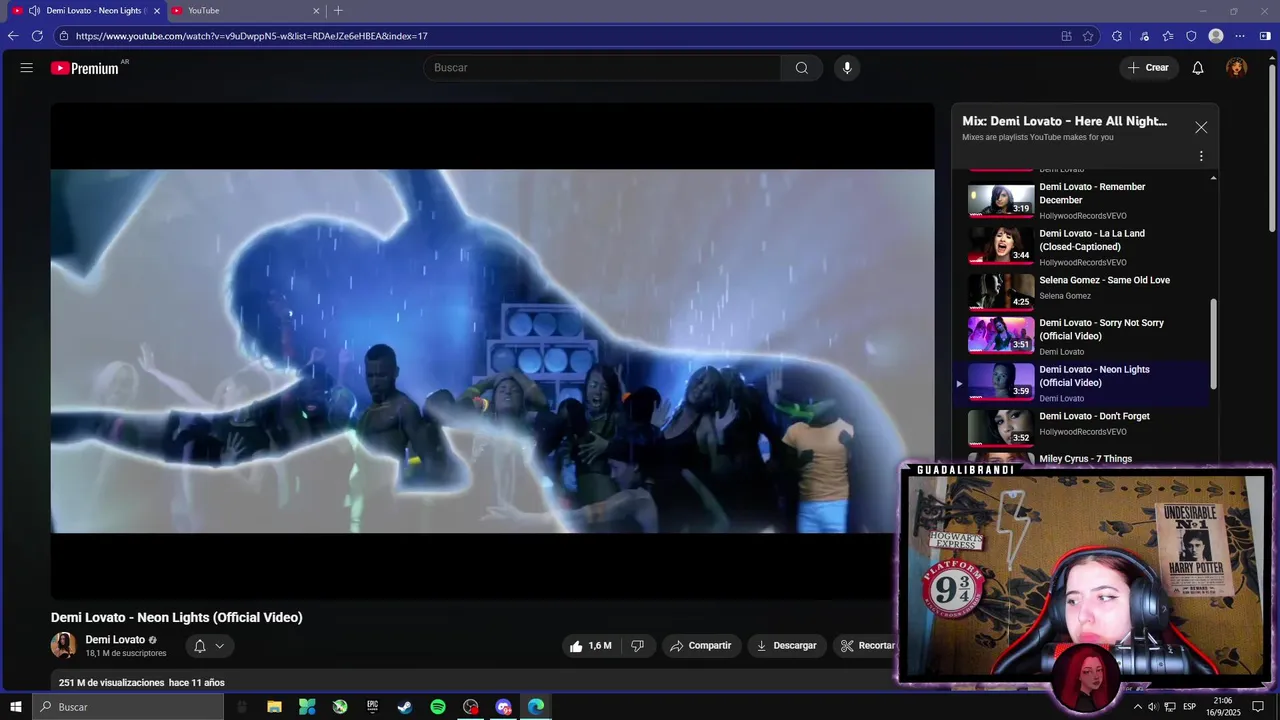This screenshot has height=720, width=1280.
Task: Open Epic Games launcher from taskbar
Action: pyautogui.click(x=373, y=707)
